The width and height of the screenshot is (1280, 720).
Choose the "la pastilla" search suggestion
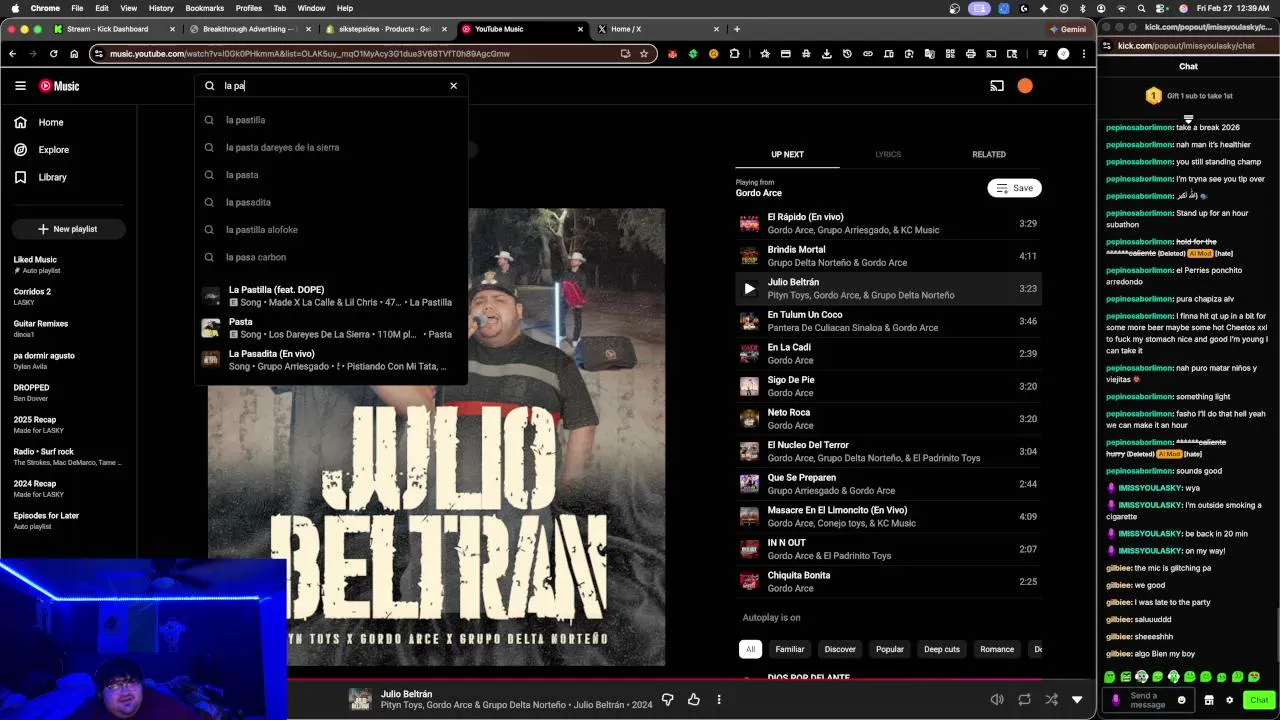(330, 120)
